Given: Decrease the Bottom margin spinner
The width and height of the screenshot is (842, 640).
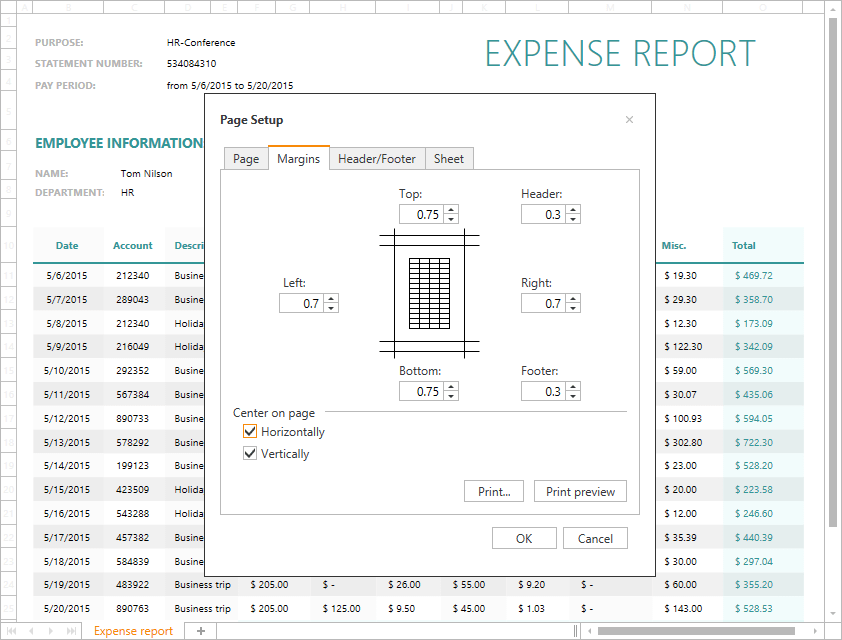Looking at the screenshot, I should [x=451, y=396].
